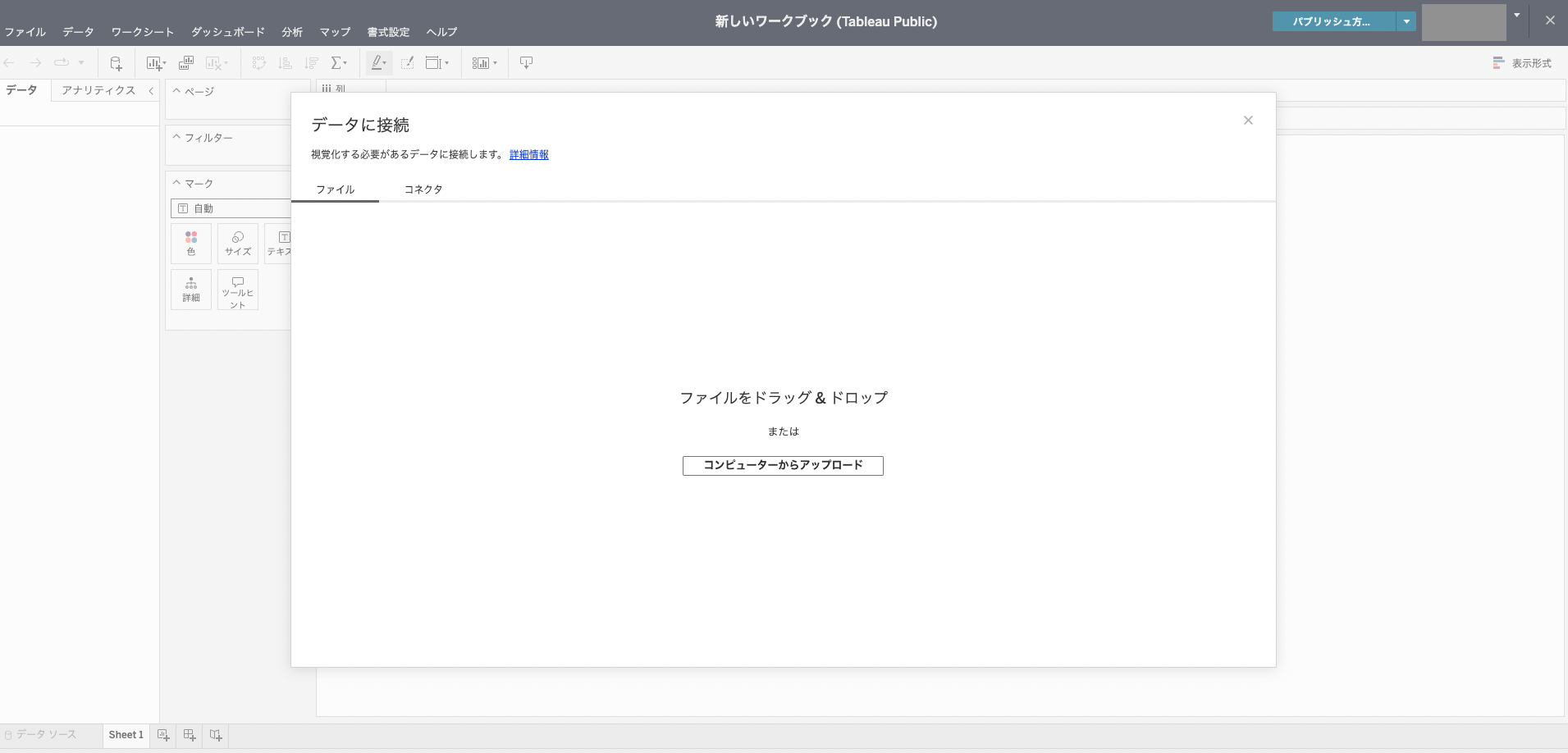1568x753 pixels.
Task: Click the ツールヒント icon on the marks card
Action: pyautogui.click(x=237, y=290)
